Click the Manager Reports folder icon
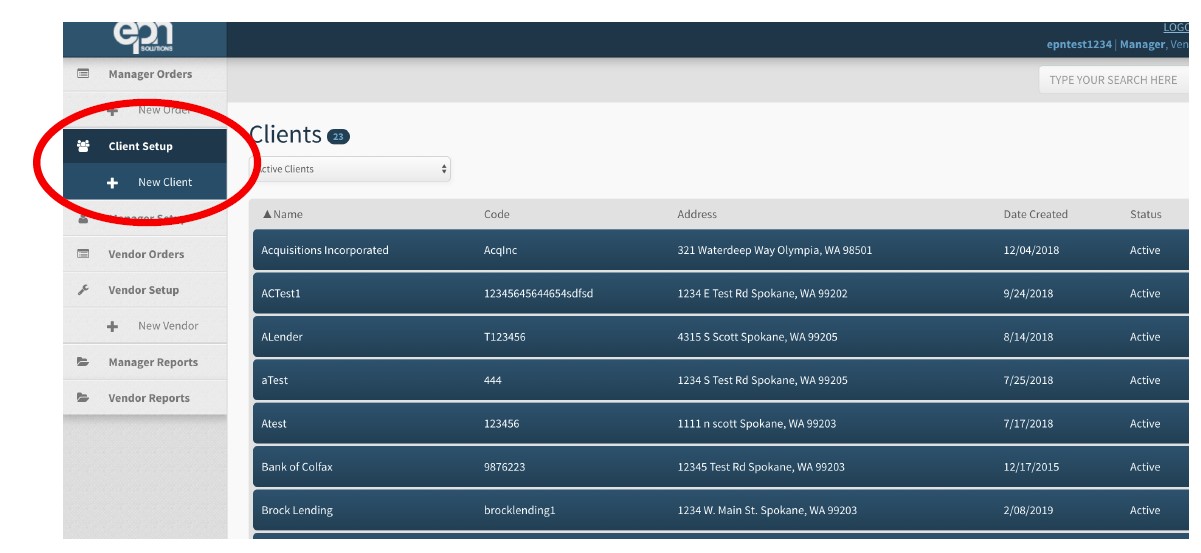 [x=83, y=362]
